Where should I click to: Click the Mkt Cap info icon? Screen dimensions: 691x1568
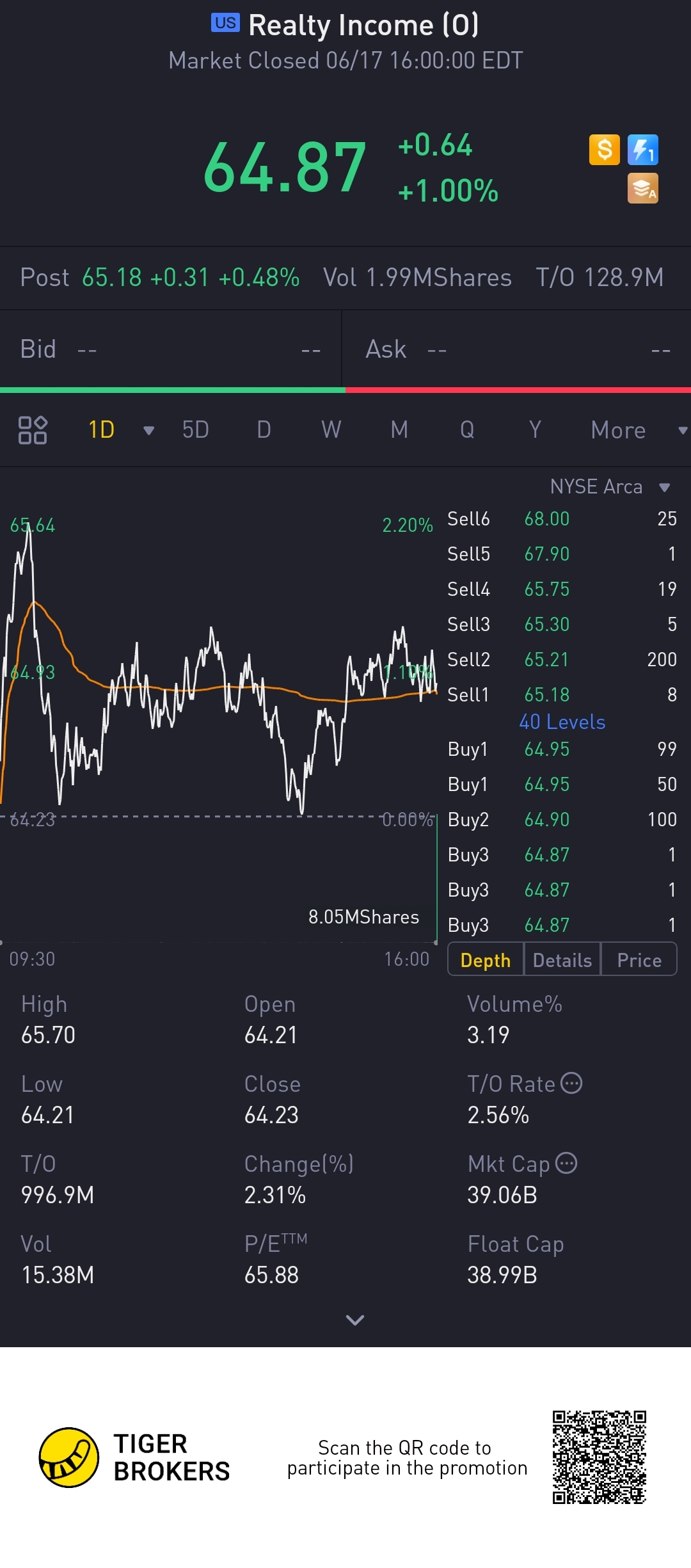coord(566,1163)
